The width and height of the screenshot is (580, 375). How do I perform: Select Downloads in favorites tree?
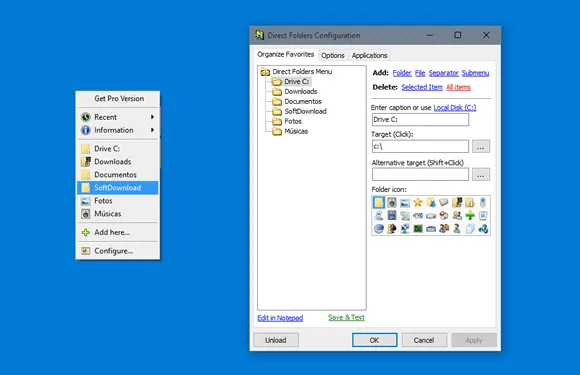[301, 91]
